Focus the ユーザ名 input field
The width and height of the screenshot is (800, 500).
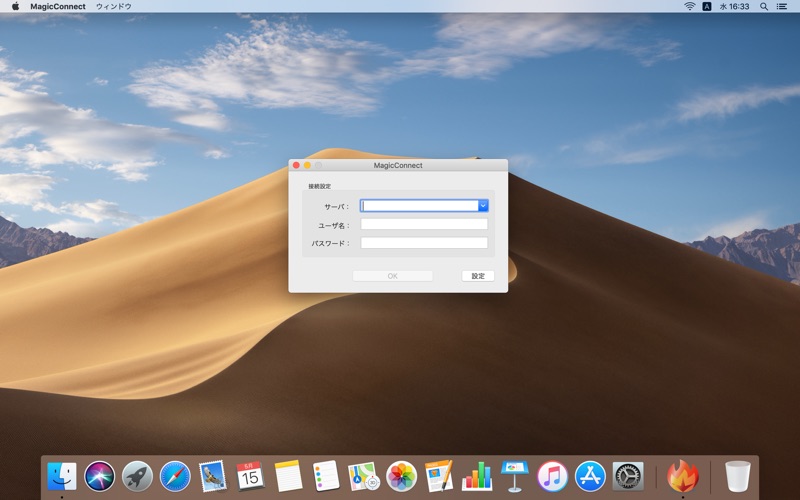pyautogui.click(x=424, y=224)
